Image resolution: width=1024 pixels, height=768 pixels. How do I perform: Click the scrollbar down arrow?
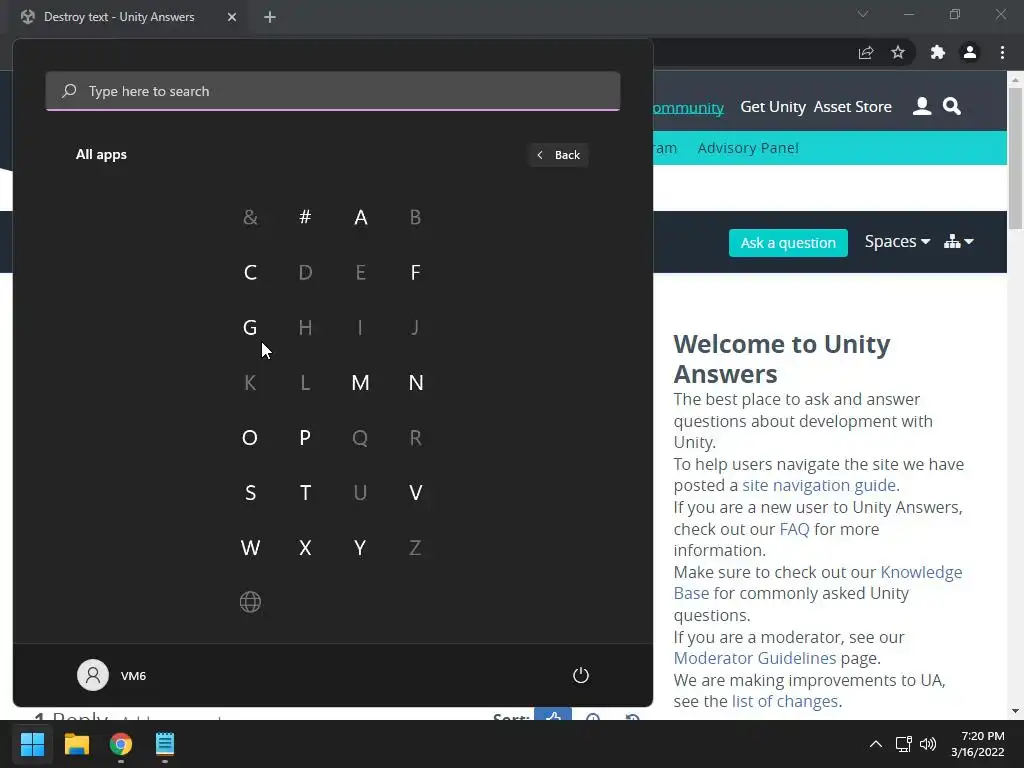[1015, 711]
